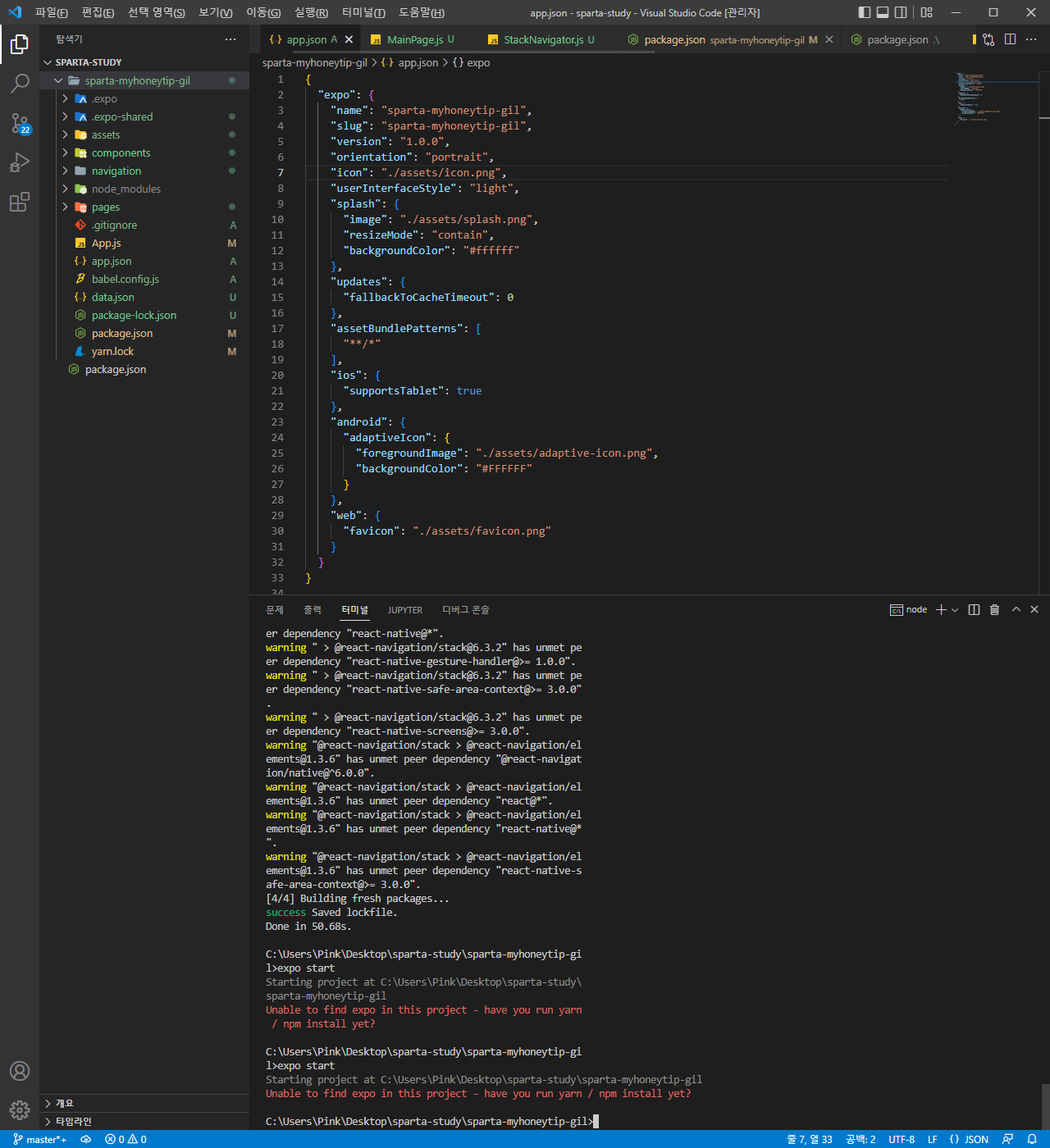This screenshot has height=1148, width=1050.
Task: Open the 편집(E) menu
Action: point(98,12)
